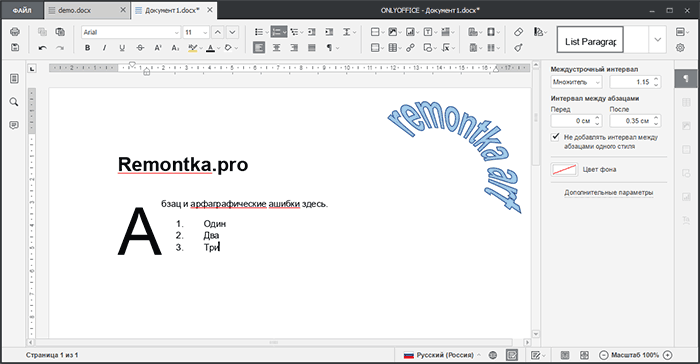This screenshot has width=700, height=364.
Task: Decrease paragraph indent
Action: coord(312,32)
